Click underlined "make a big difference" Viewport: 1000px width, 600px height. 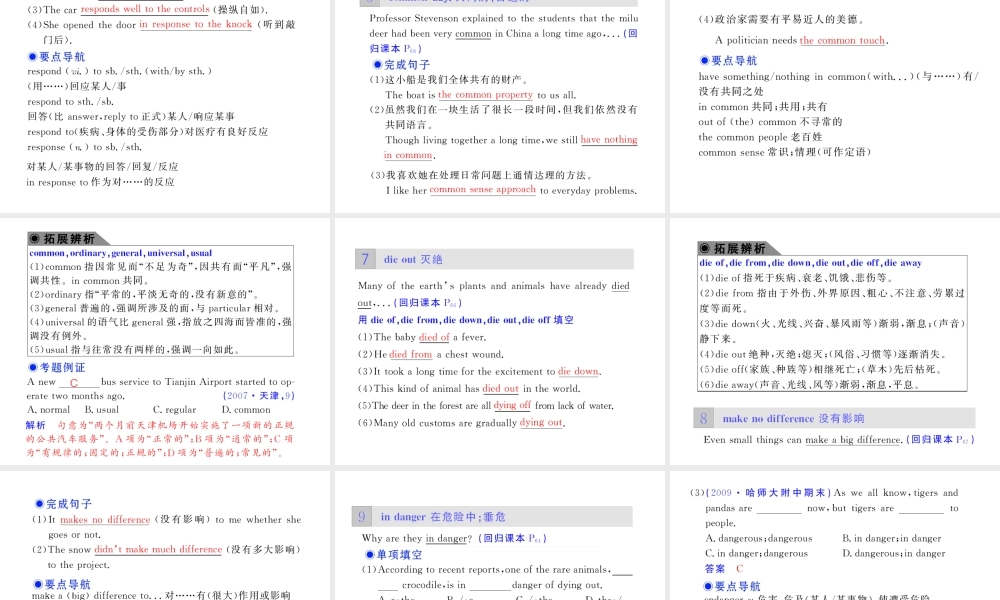point(853,439)
